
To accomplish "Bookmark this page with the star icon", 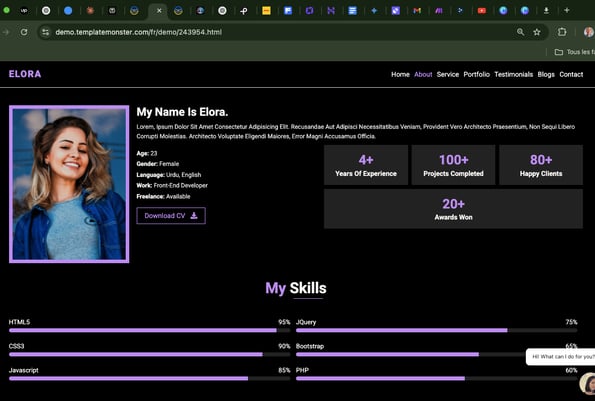I will [537, 32].
